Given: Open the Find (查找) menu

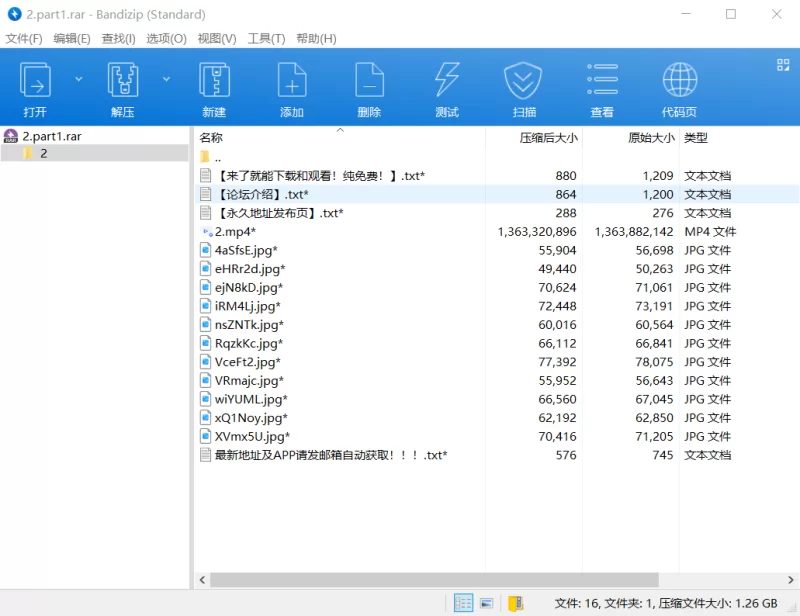Looking at the screenshot, I should (118, 39).
